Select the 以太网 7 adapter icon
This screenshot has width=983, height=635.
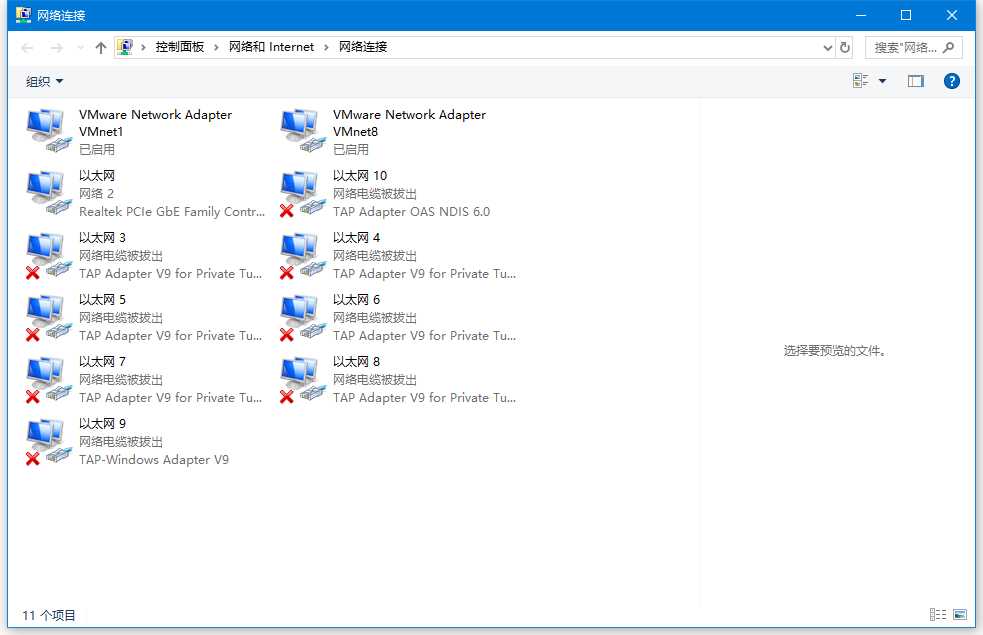click(48, 379)
